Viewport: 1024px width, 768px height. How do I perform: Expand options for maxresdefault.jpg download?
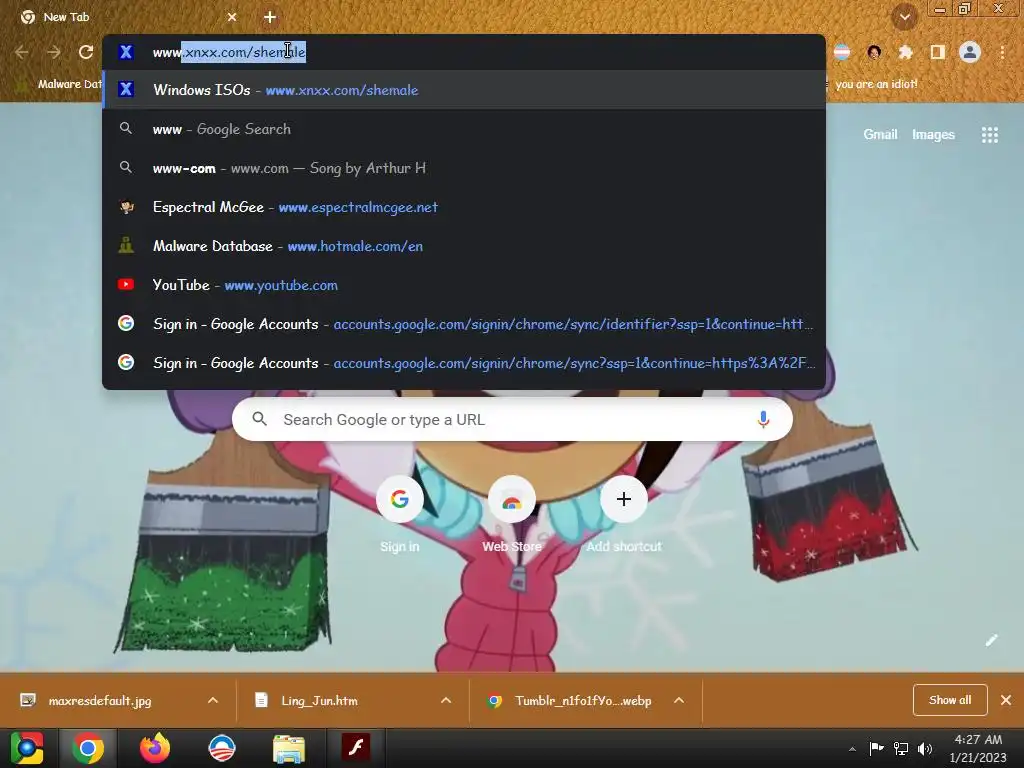tap(213, 701)
